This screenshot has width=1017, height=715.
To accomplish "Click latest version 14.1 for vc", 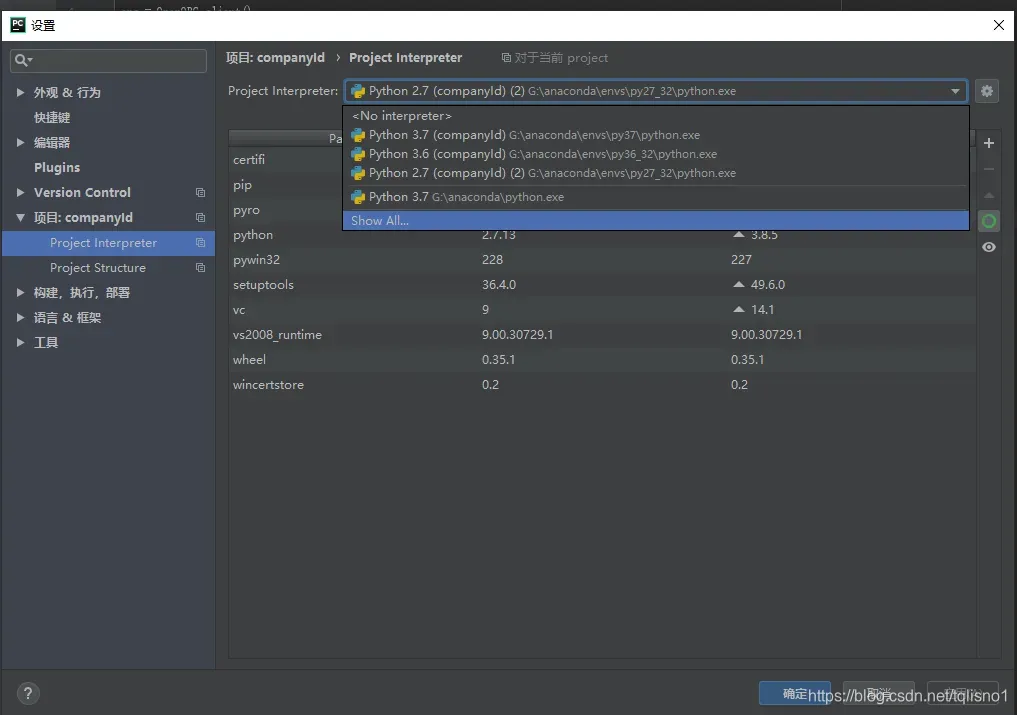I will point(762,310).
